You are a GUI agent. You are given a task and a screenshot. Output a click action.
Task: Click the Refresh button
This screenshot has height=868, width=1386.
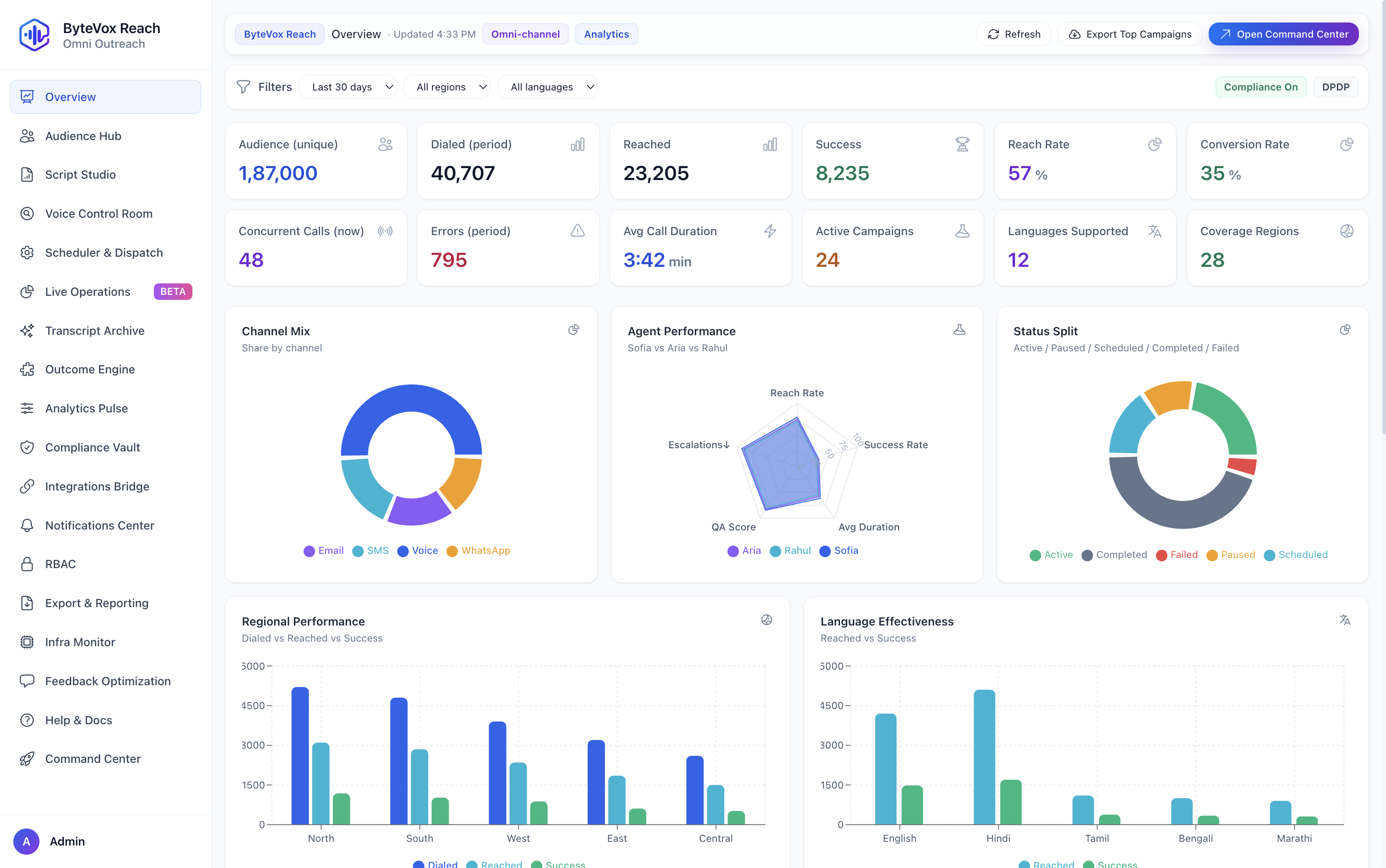[x=1014, y=34]
